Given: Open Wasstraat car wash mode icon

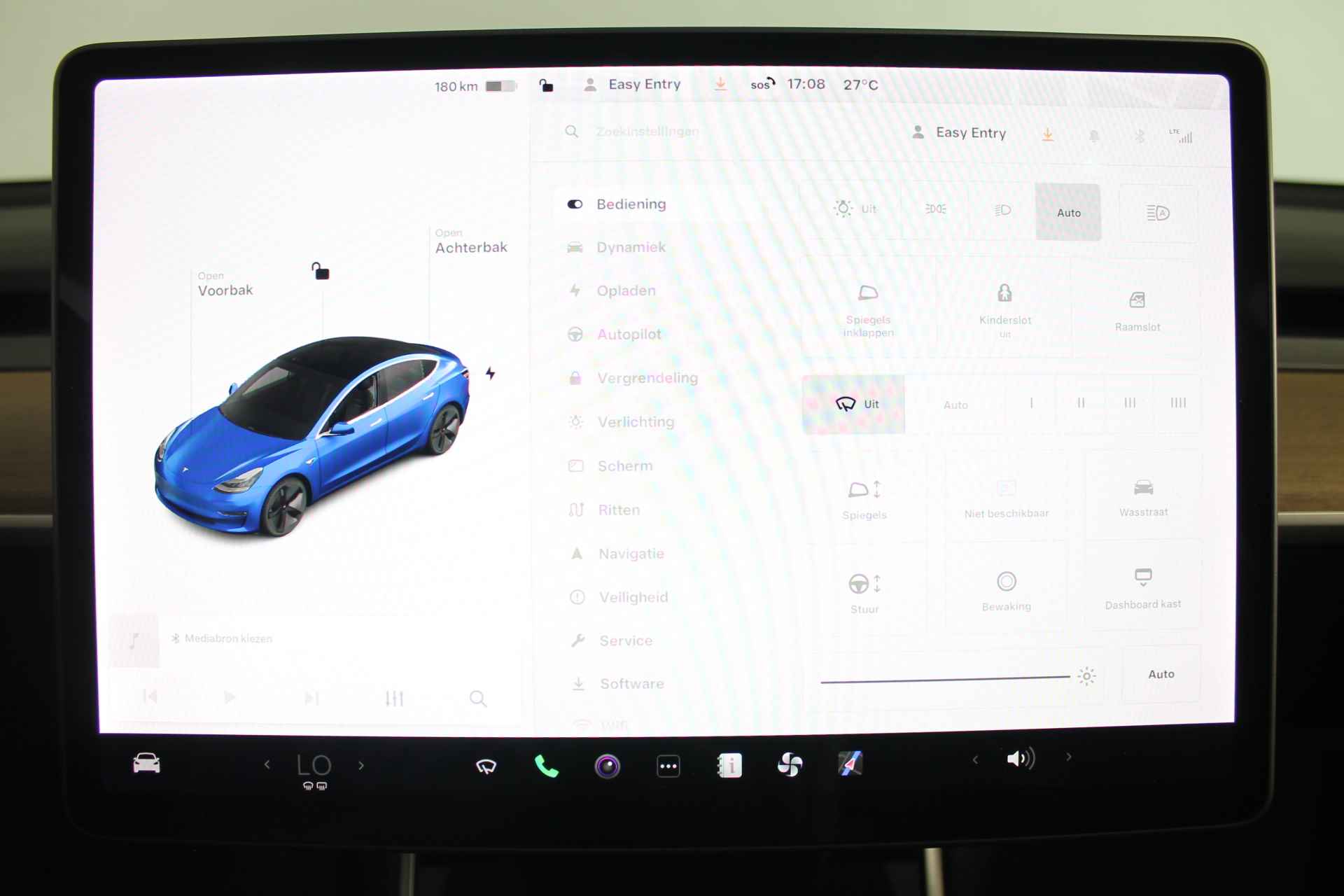Looking at the screenshot, I should coord(1143,498).
